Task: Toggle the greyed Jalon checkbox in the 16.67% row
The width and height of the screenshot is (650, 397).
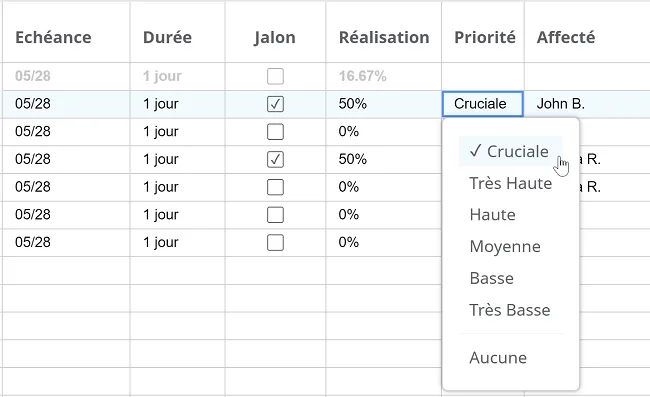Action: pos(275,76)
